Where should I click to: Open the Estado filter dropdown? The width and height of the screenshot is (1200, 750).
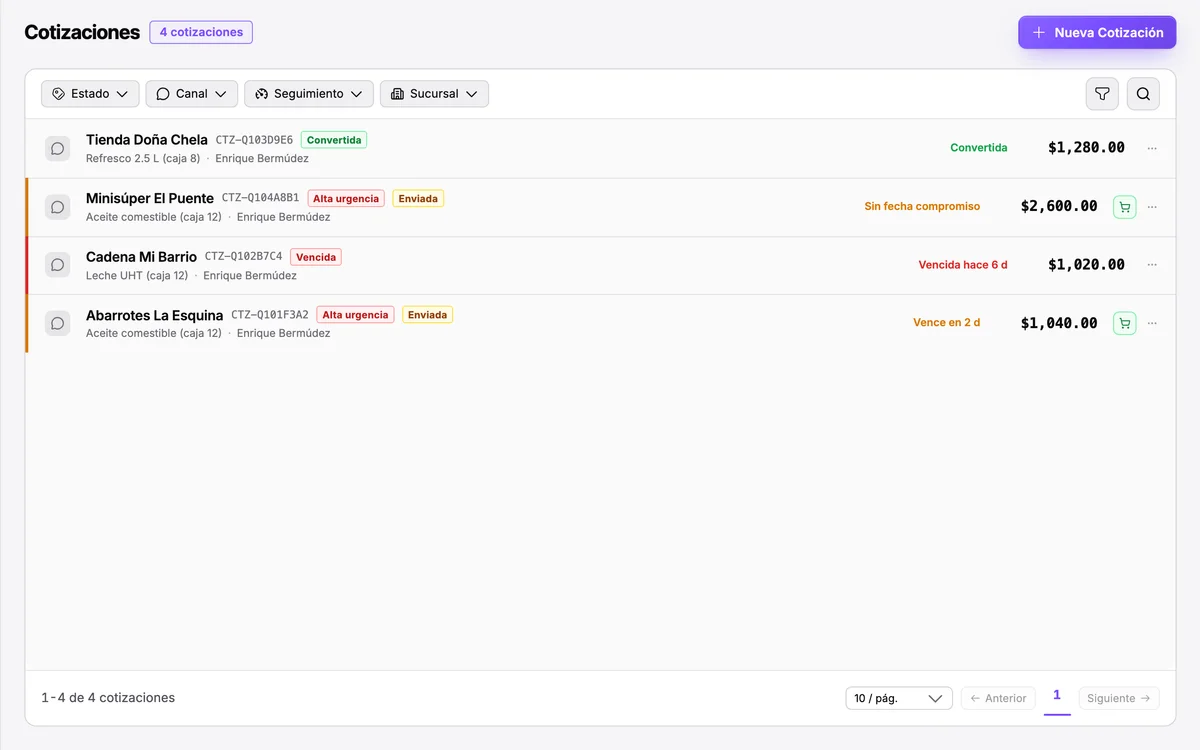coord(90,94)
